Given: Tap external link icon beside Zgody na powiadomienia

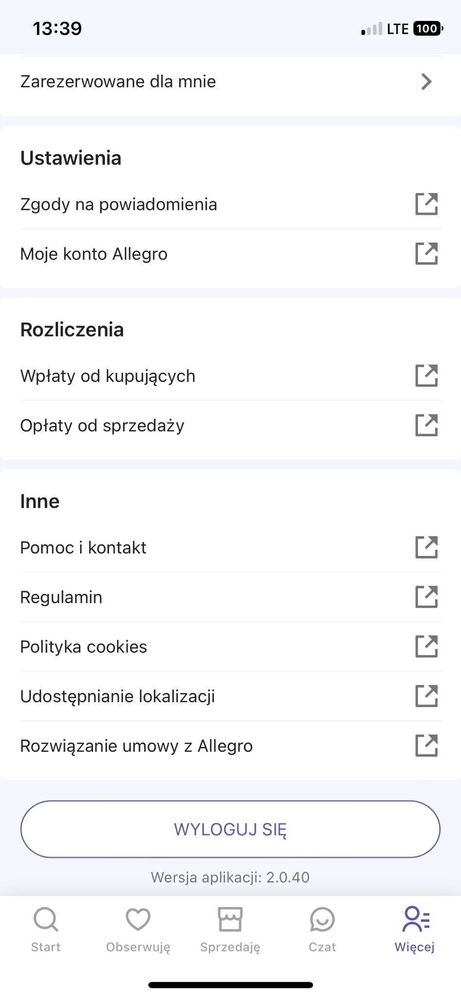Looking at the screenshot, I should pyautogui.click(x=427, y=204).
